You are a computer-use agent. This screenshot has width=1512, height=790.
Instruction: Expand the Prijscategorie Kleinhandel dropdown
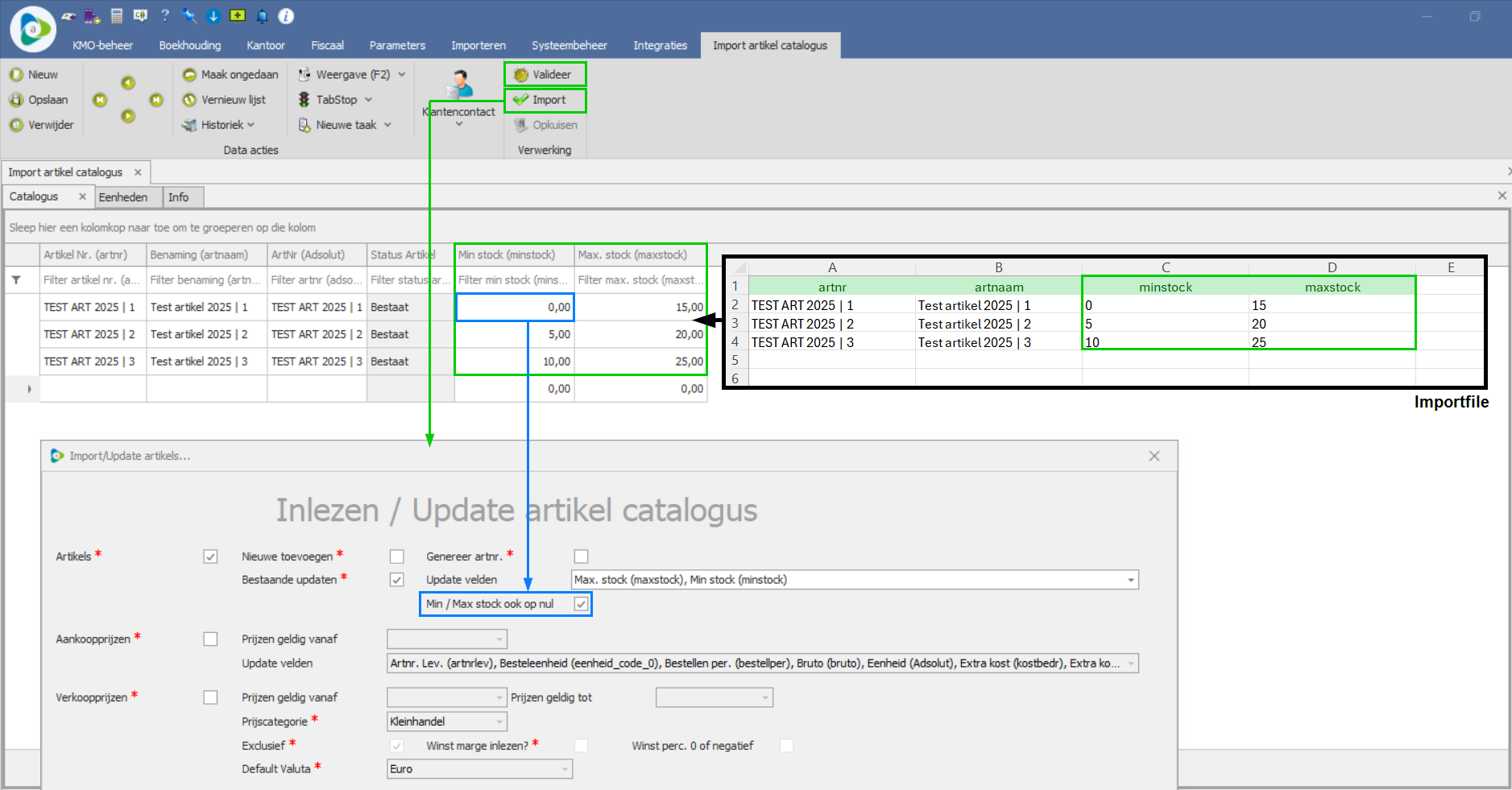(499, 722)
